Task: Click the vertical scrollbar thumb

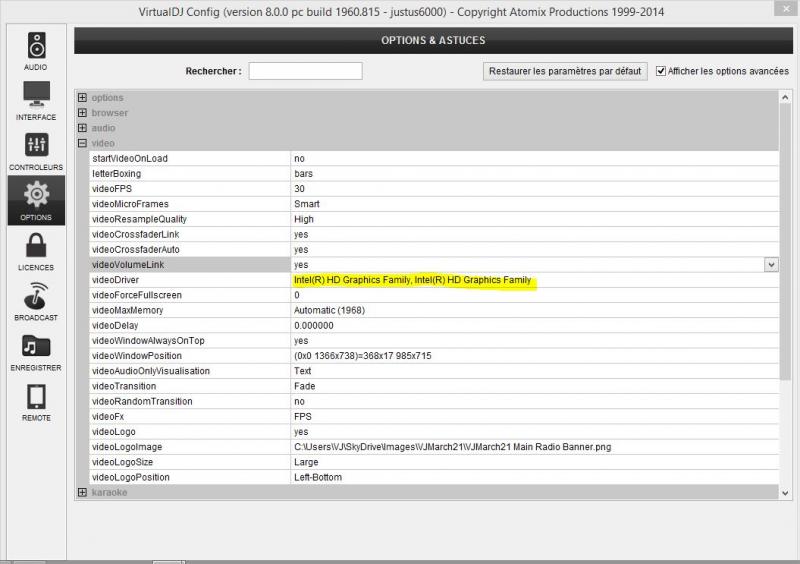Action: click(x=785, y=241)
